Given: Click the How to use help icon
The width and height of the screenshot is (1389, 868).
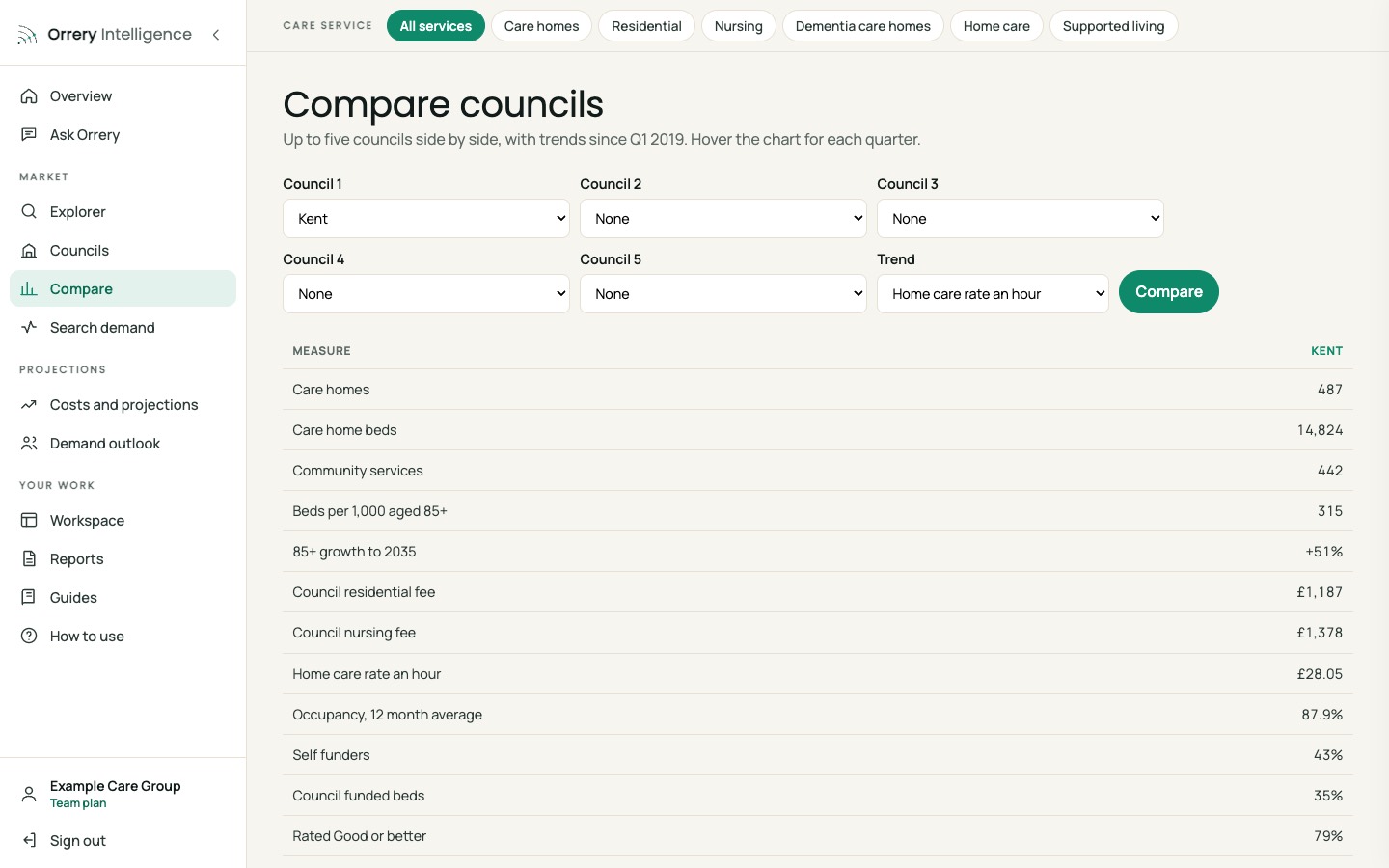Looking at the screenshot, I should 29,637.
